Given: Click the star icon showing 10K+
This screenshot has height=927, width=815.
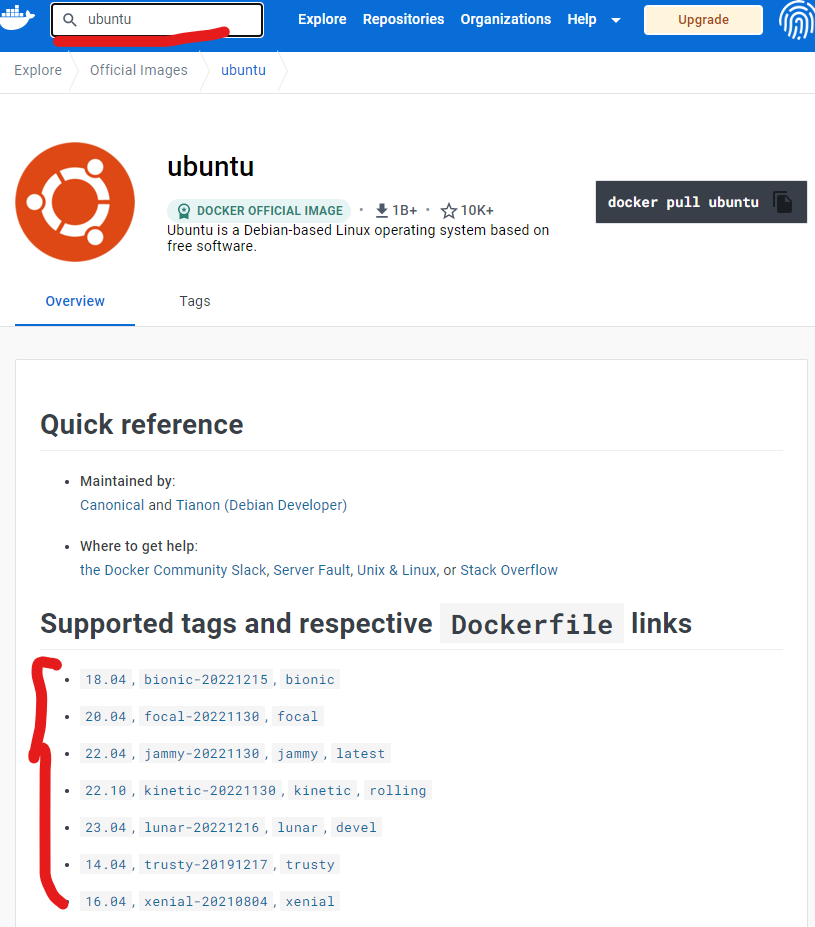Looking at the screenshot, I should click(x=448, y=210).
